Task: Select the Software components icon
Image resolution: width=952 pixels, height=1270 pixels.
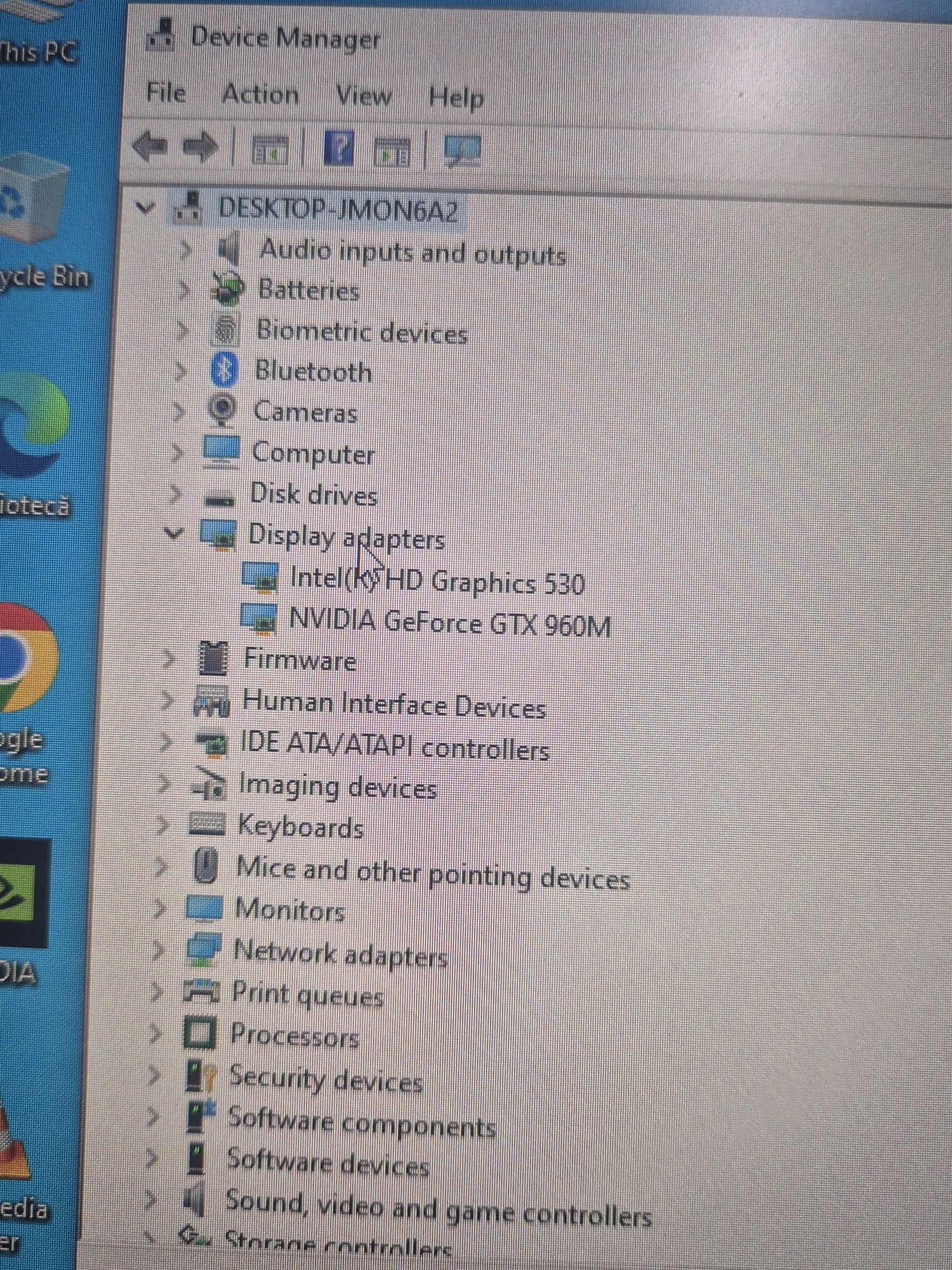Action: point(201,1116)
